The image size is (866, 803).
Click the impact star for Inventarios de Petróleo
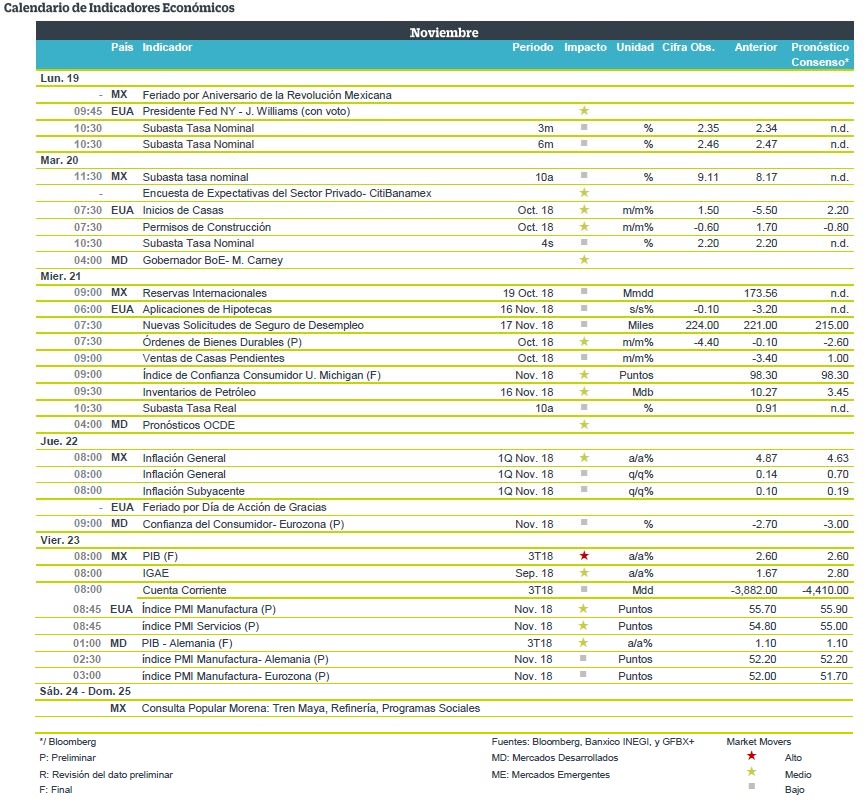[584, 391]
